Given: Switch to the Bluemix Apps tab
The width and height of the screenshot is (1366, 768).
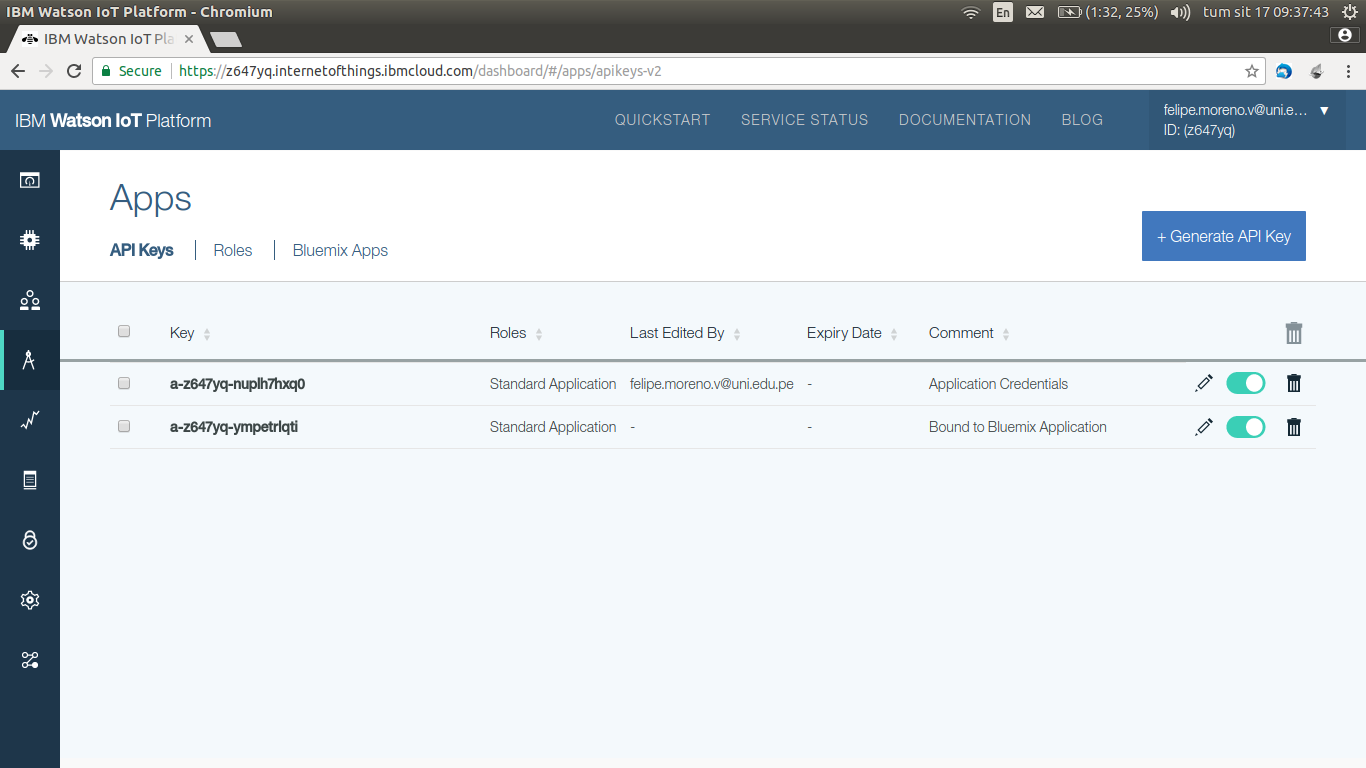Looking at the screenshot, I should [x=340, y=250].
